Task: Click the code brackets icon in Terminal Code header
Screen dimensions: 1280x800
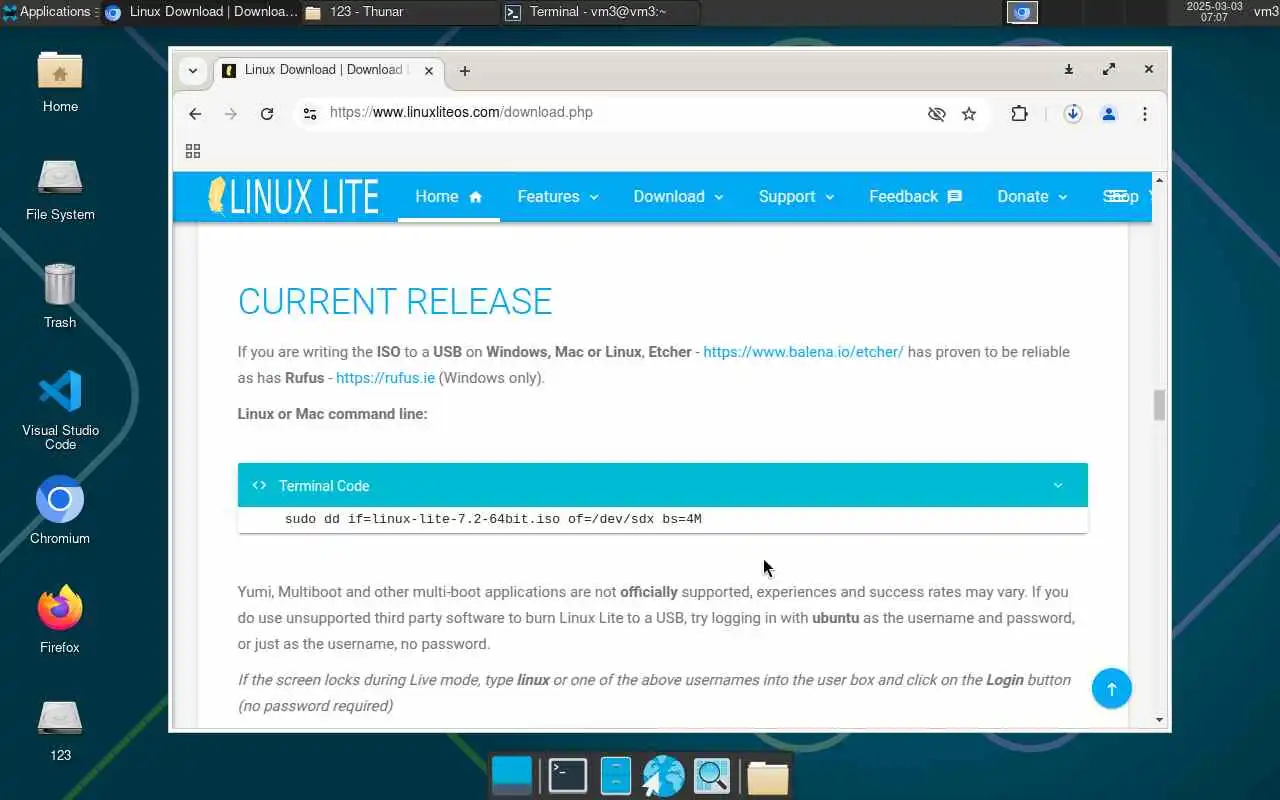Action: pyautogui.click(x=259, y=485)
